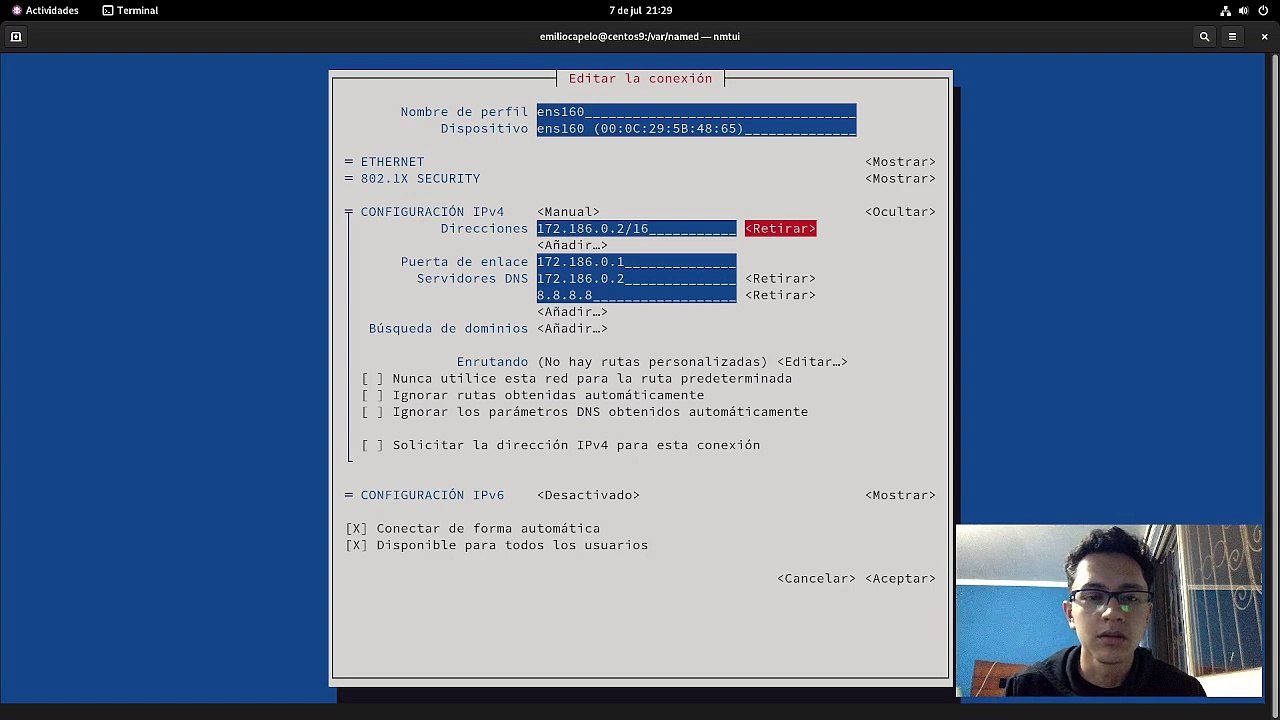
Task: Enable 'Ignorar rutas obtenidas automáticamente' checkbox
Action: 372,395
